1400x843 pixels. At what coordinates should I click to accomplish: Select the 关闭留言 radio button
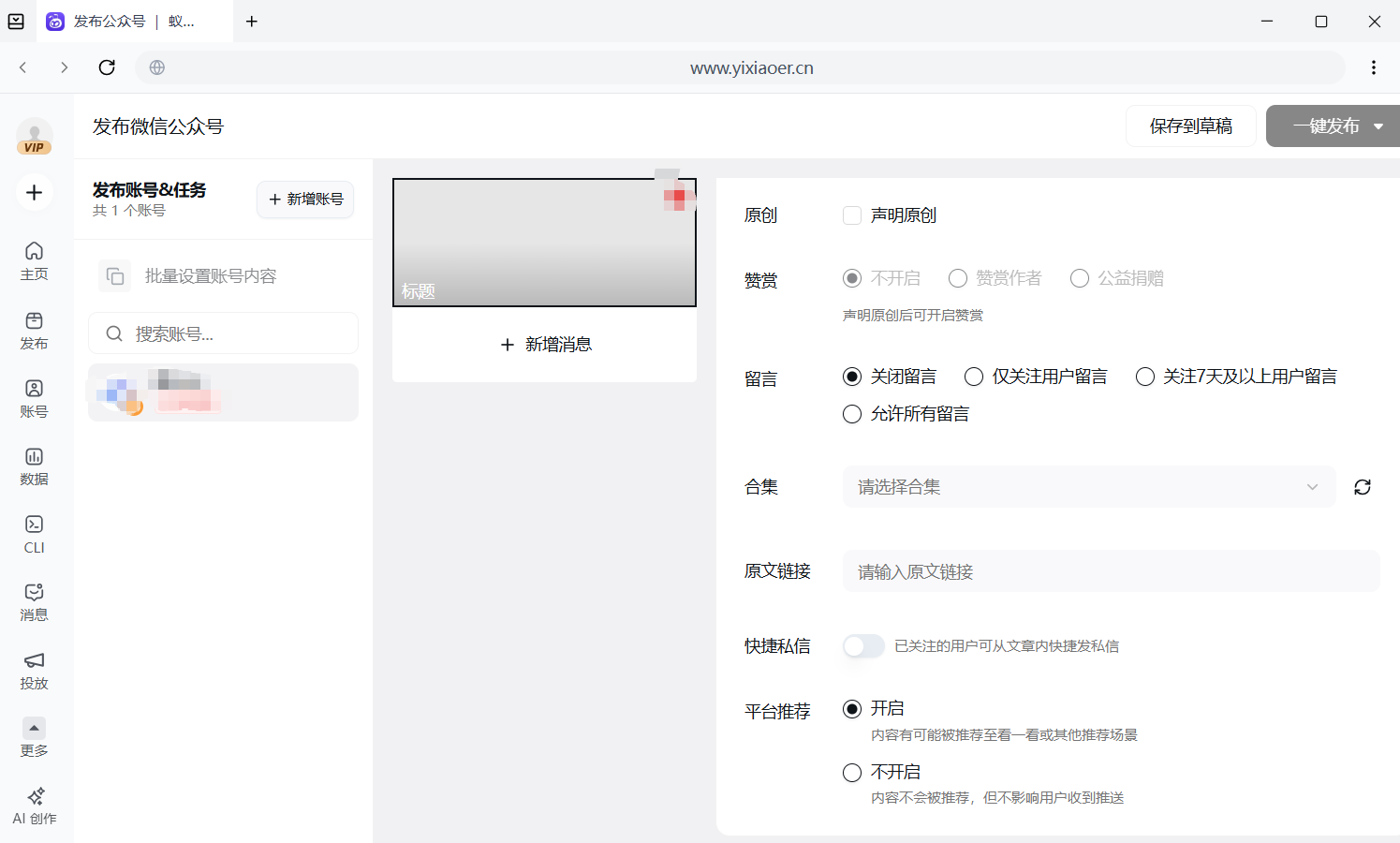[852, 377]
